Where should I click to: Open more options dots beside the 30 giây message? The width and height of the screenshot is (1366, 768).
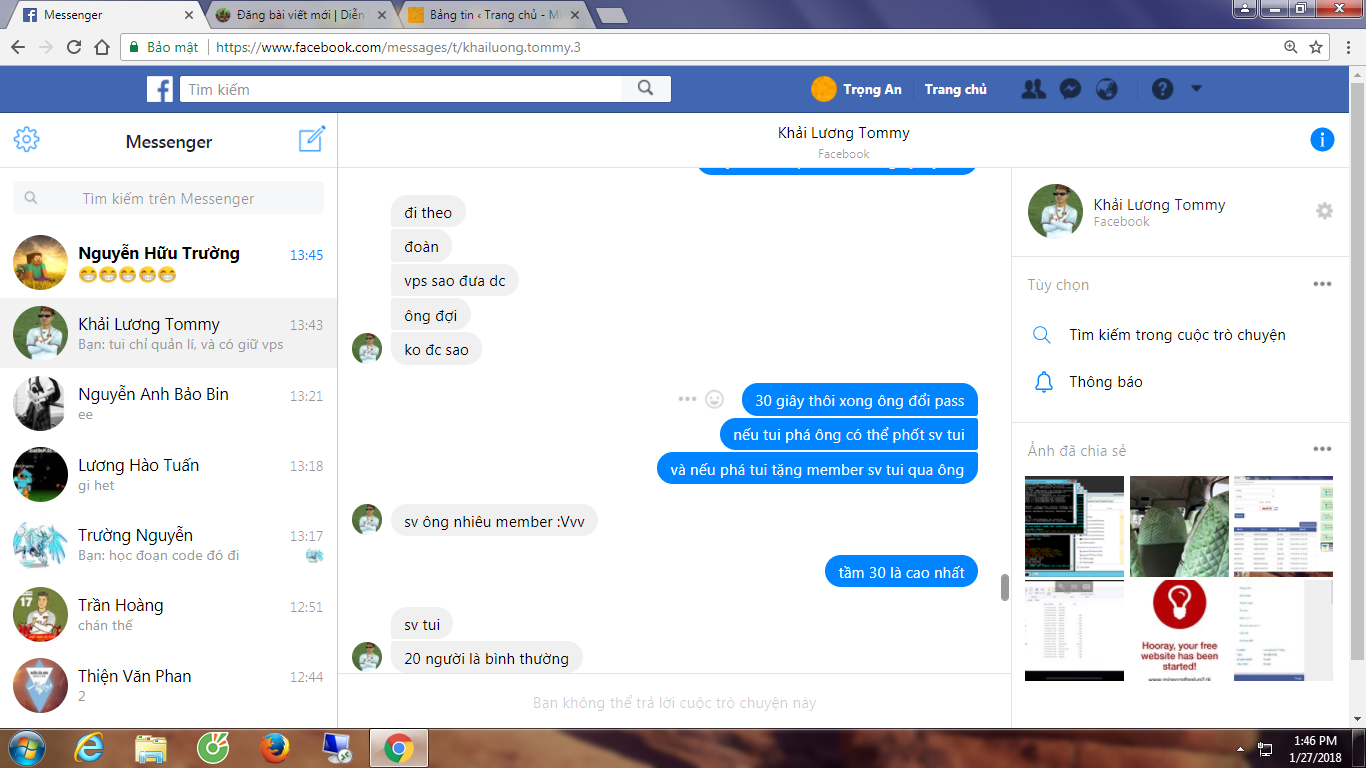pyautogui.click(x=687, y=399)
